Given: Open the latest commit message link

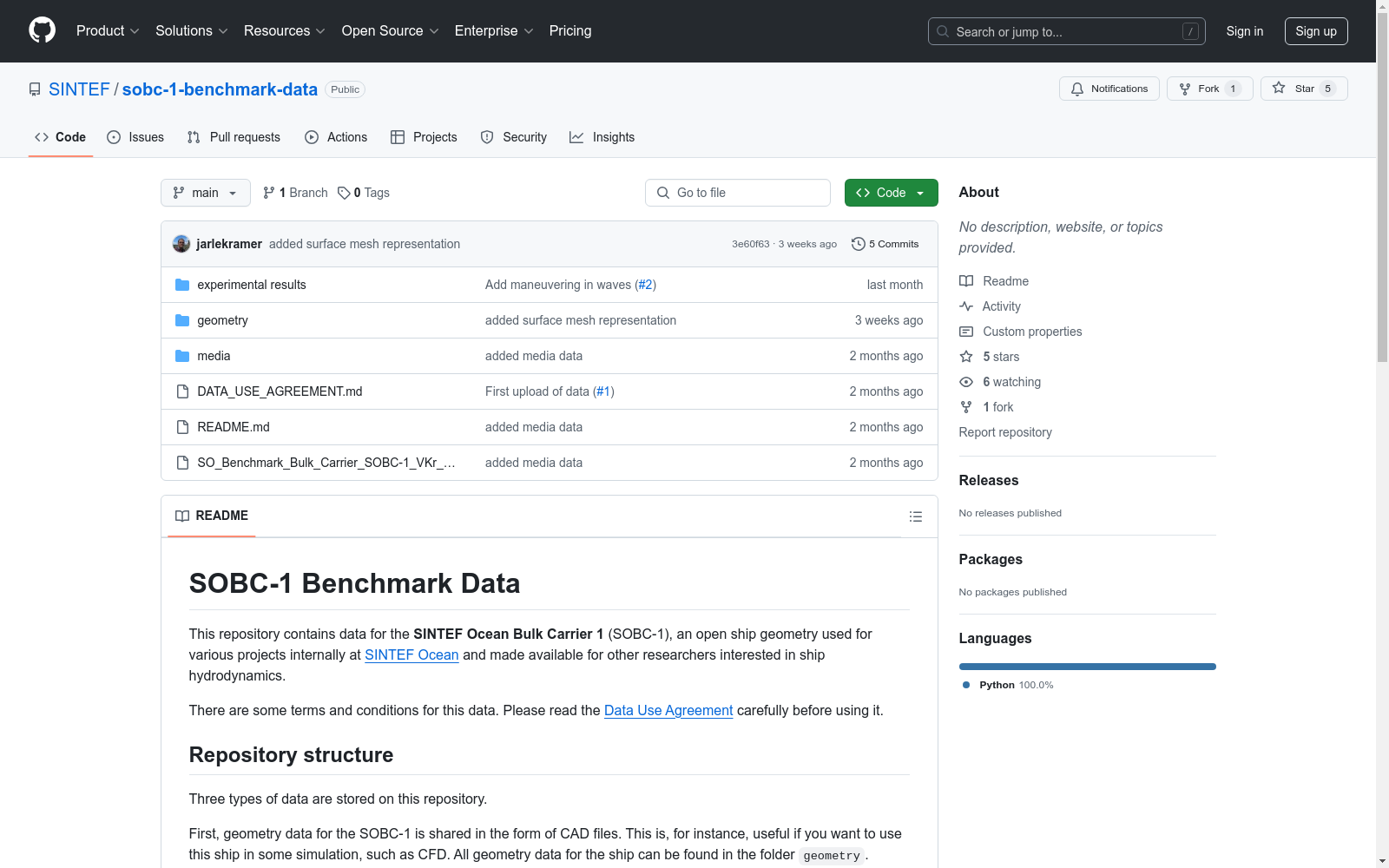Looking at the screenshot, I should tap(365, 244).
